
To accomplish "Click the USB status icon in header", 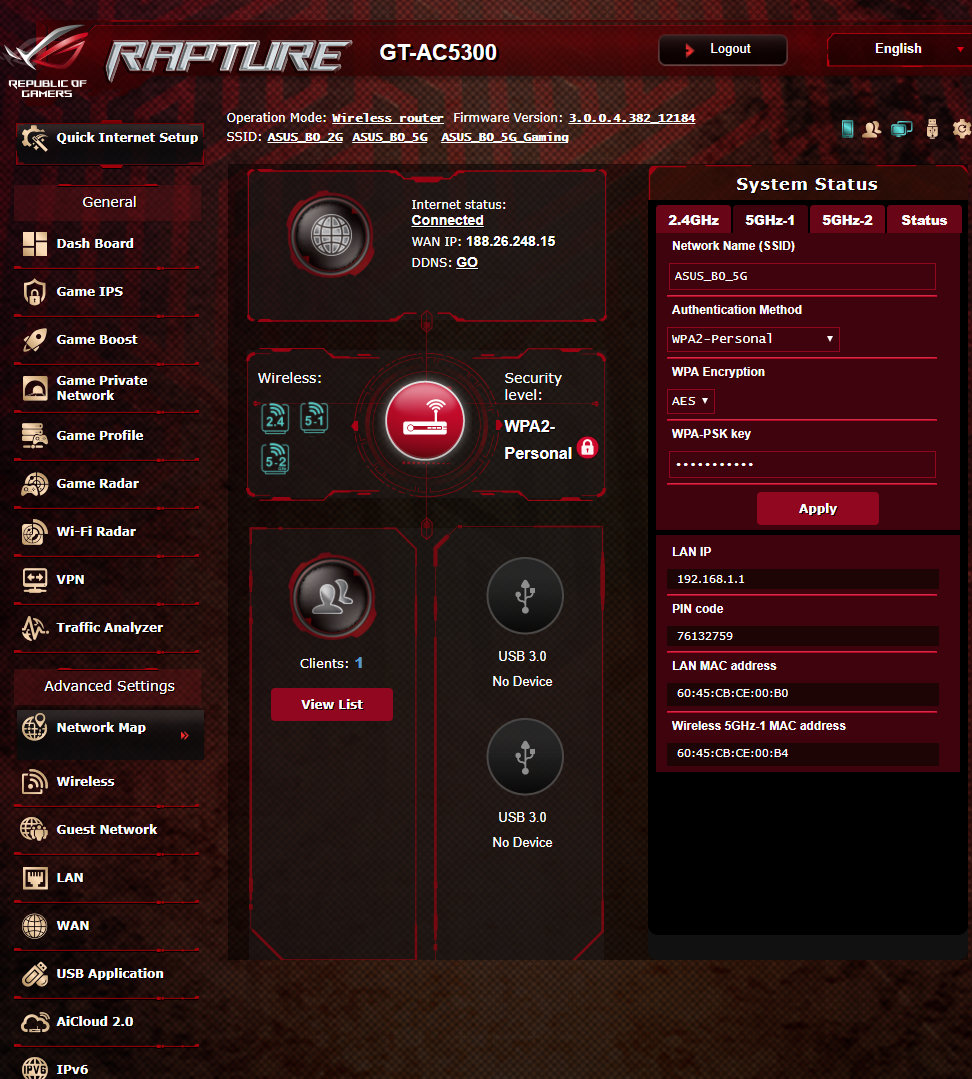I will 932,129.
